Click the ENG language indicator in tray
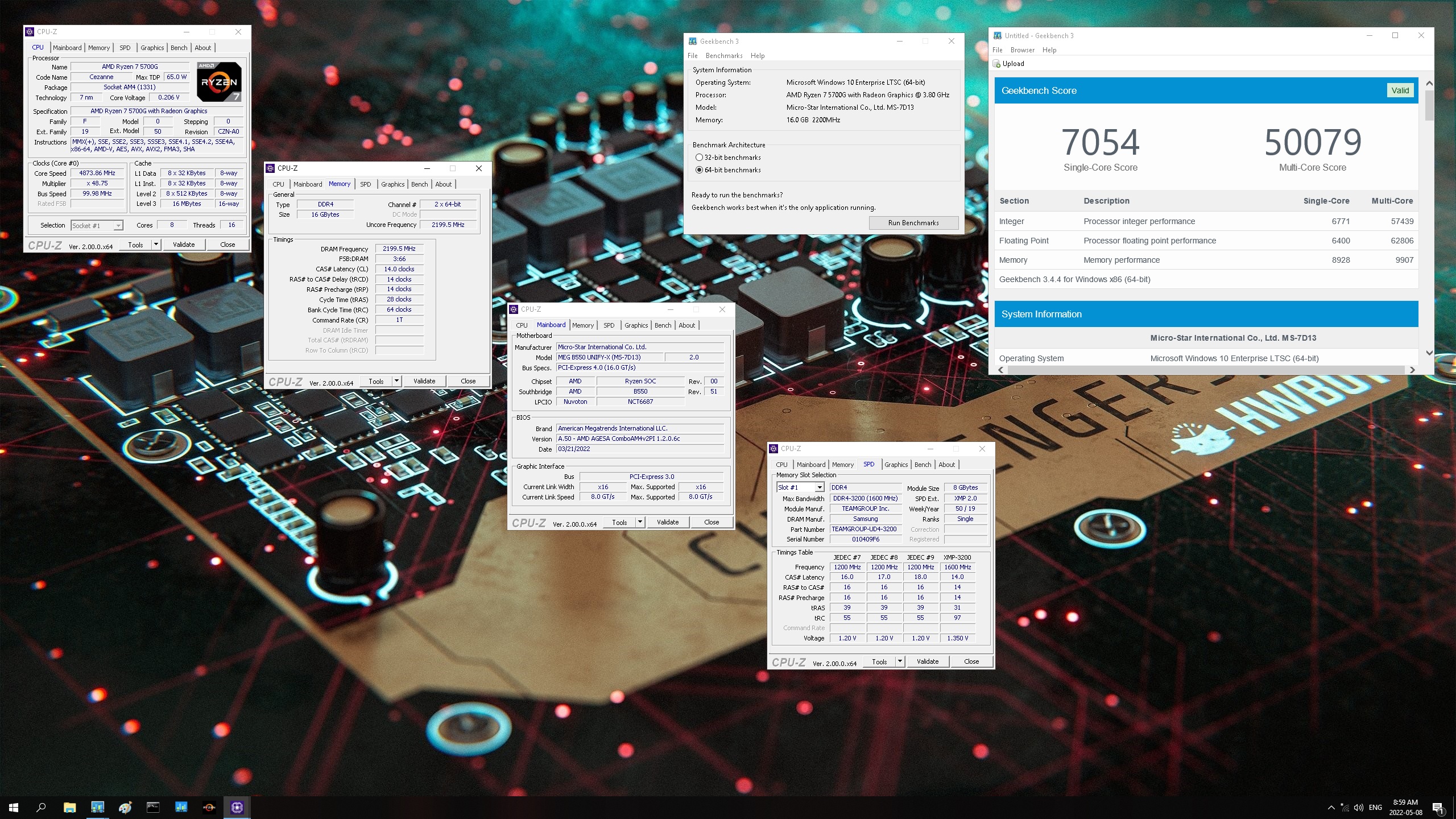Screen dimensions: 1456x819 pos(1375,808)
